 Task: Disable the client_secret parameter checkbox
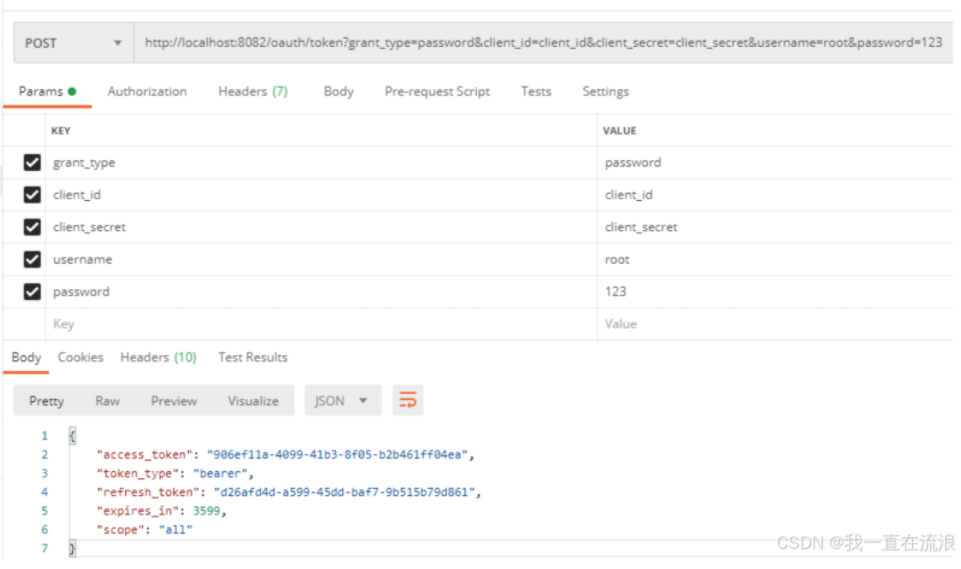[32, 227]
